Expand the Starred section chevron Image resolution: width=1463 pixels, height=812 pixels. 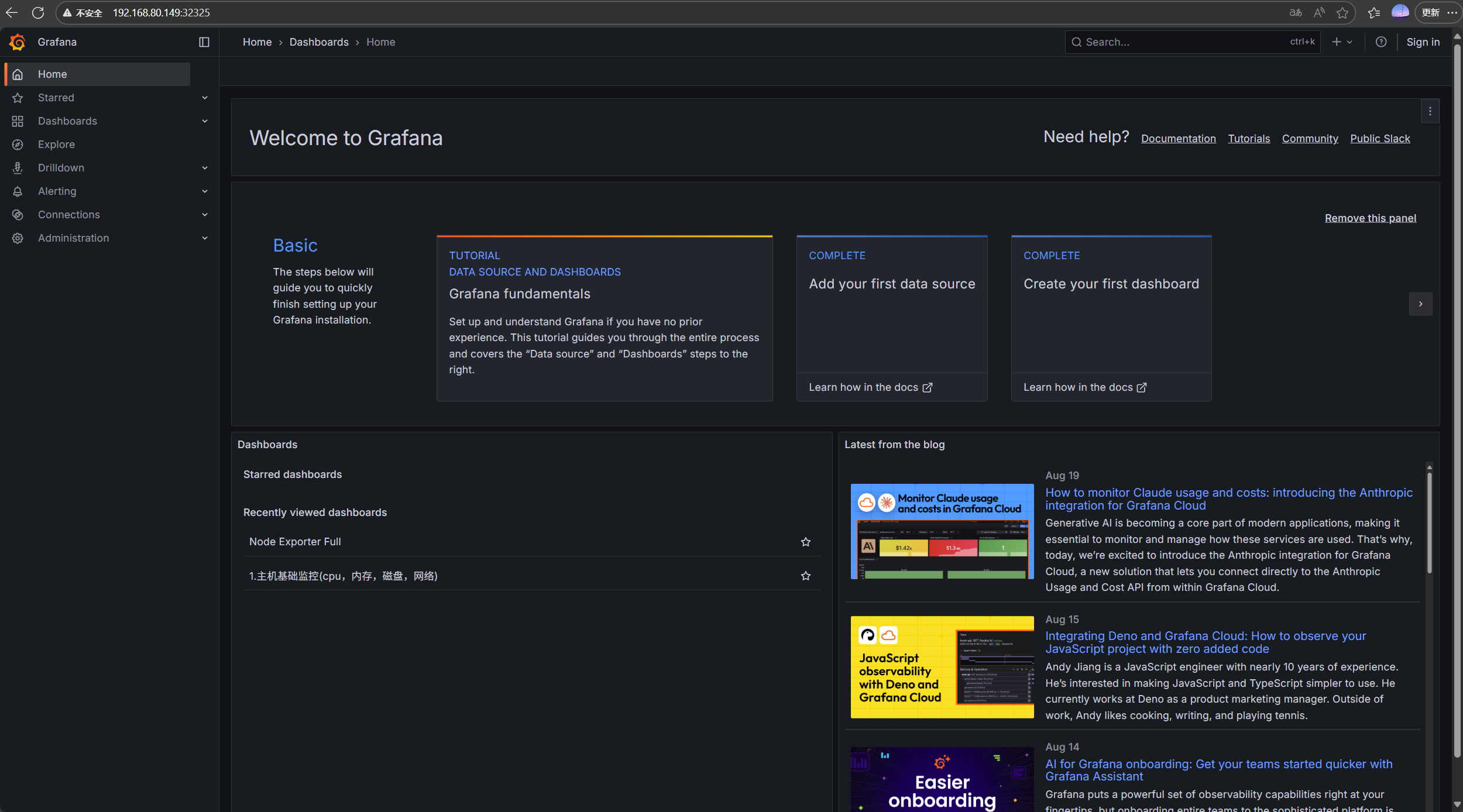[x=205, y=98]
